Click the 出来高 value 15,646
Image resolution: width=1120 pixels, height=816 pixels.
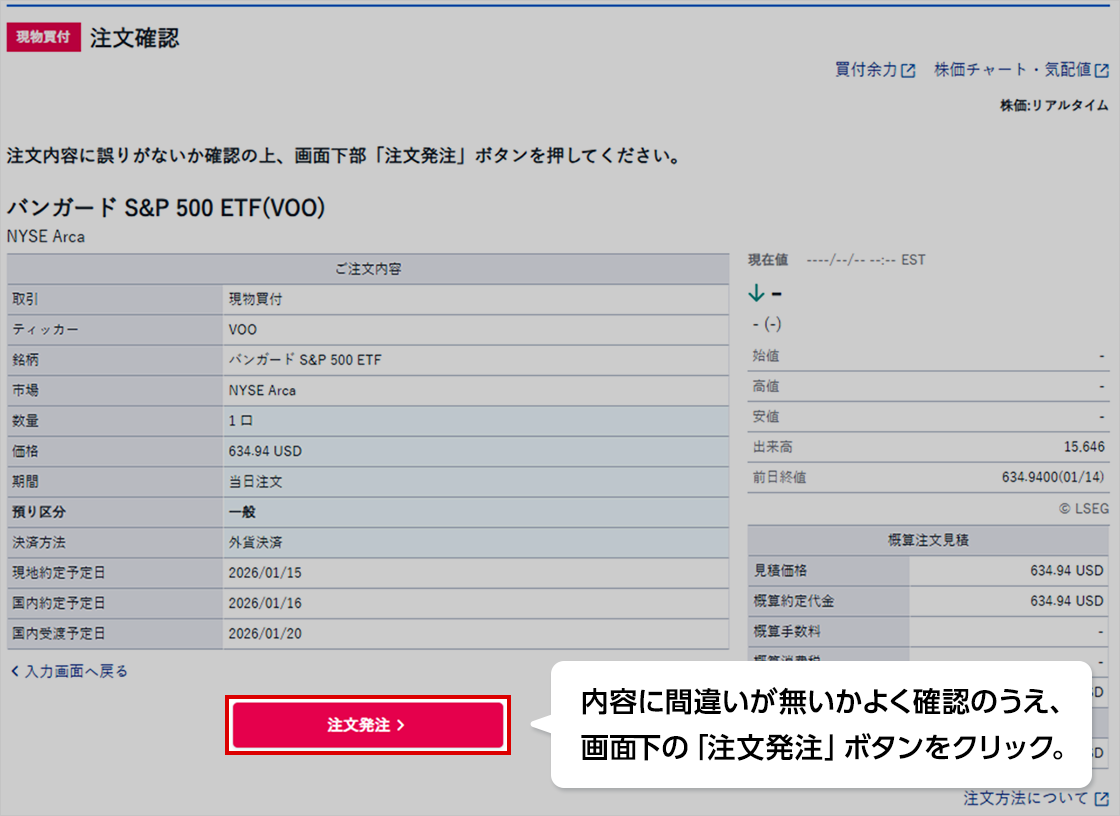1084,447
